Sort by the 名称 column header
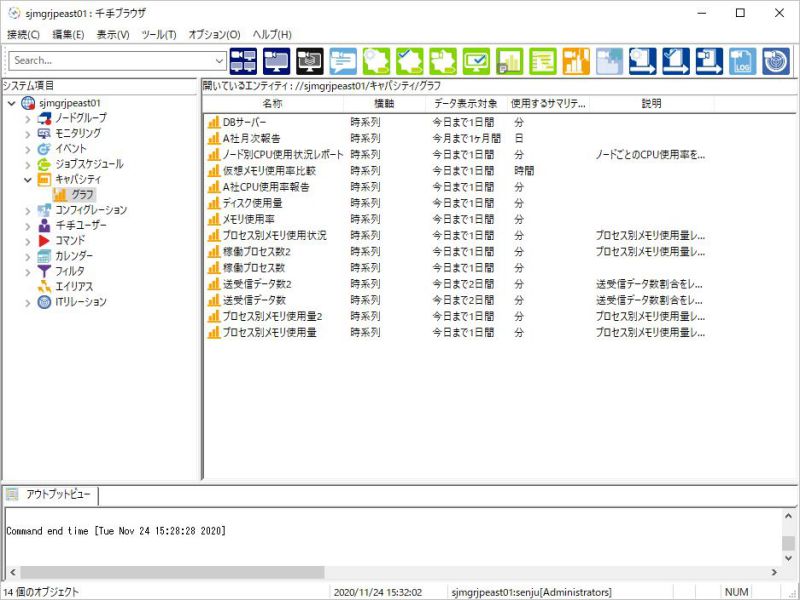800x600 pixels. tap(273, 104)
